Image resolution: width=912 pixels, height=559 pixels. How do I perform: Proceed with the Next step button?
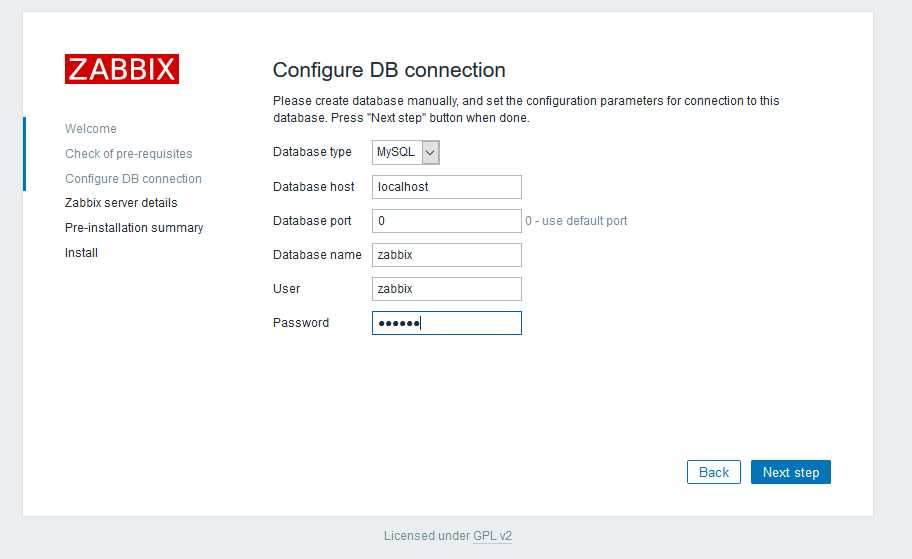click(x=790, y=472)
